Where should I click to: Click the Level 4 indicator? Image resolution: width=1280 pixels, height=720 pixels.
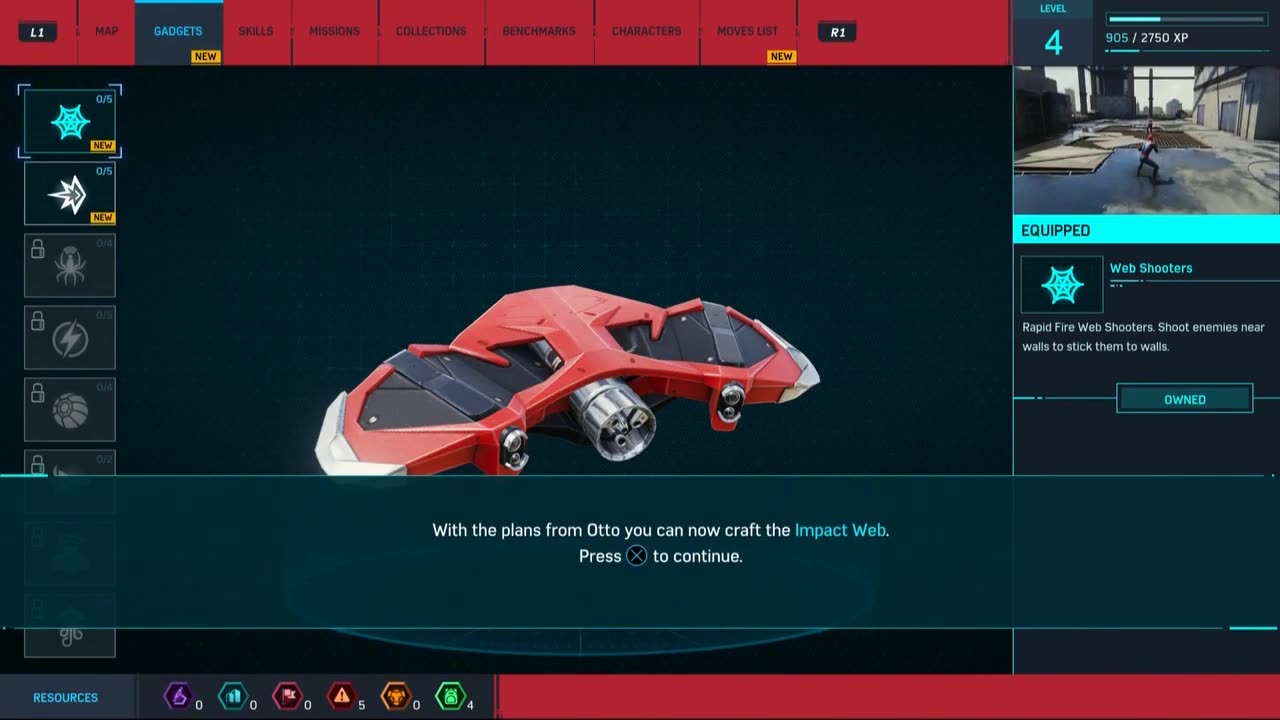[1053, 34]
